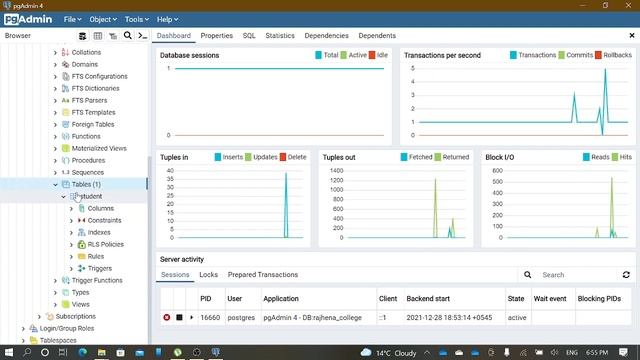Cancel active query with black square icon
This screenshot has height=360, width=640.
(179, 318)
